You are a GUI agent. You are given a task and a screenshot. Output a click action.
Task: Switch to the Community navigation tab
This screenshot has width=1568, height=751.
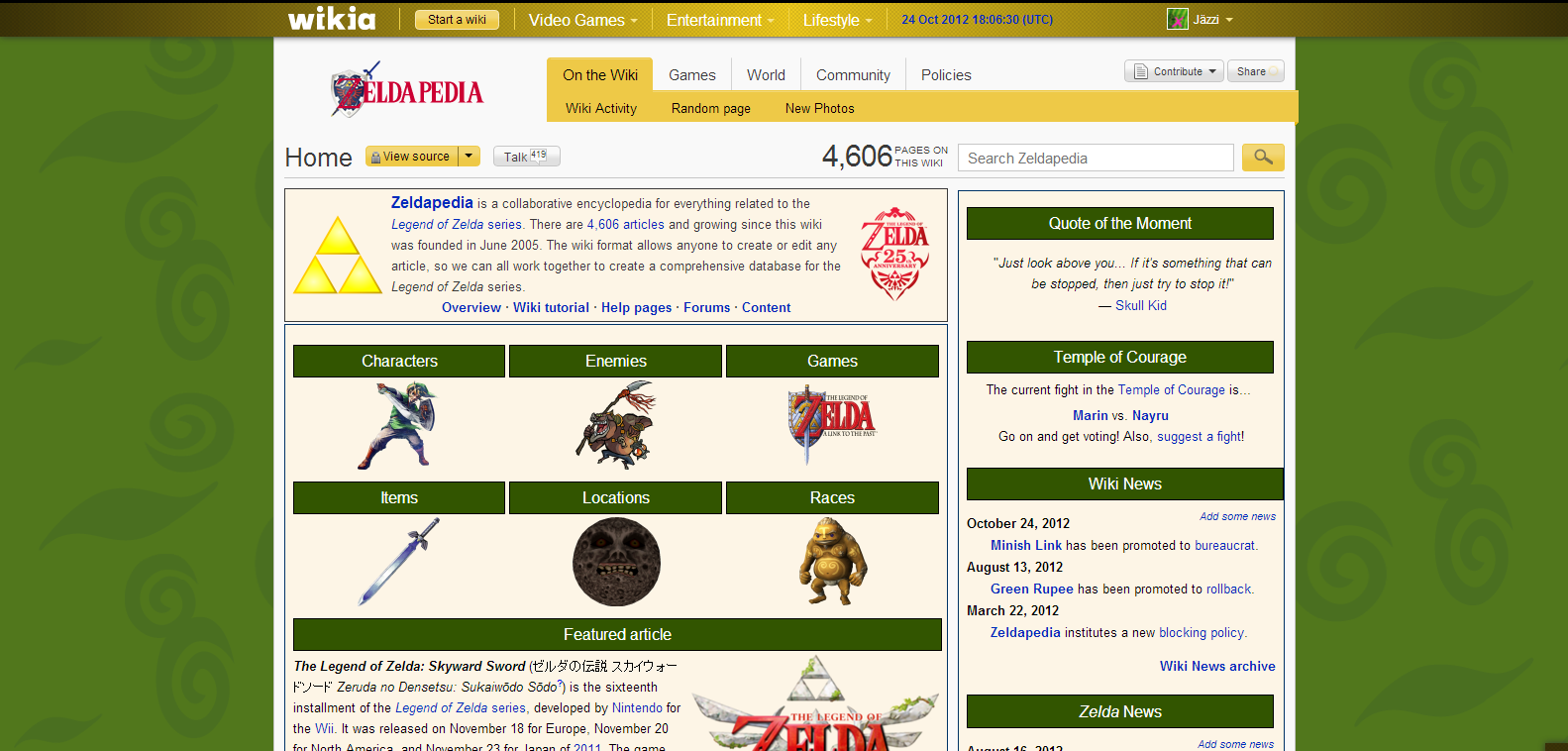[853, 75]
